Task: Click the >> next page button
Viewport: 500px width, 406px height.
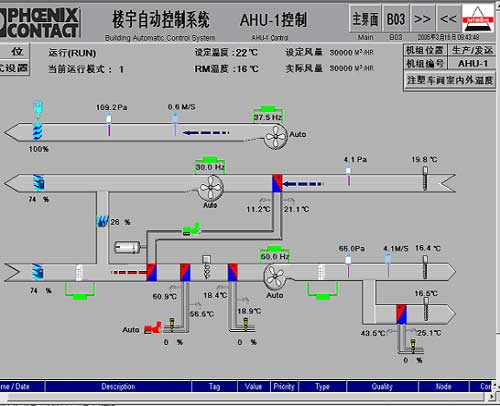Action: coord(422,19)
